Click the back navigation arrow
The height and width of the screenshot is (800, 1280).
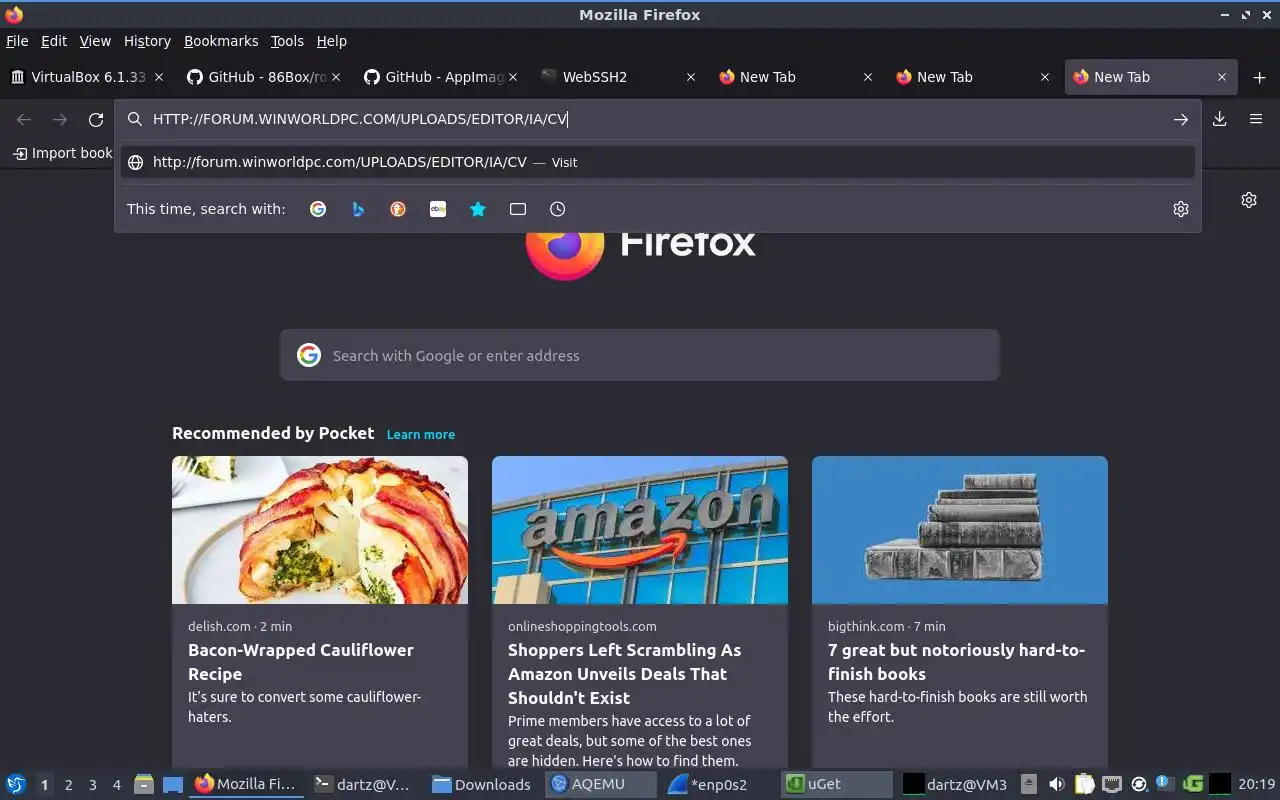(x=24, y=119)
